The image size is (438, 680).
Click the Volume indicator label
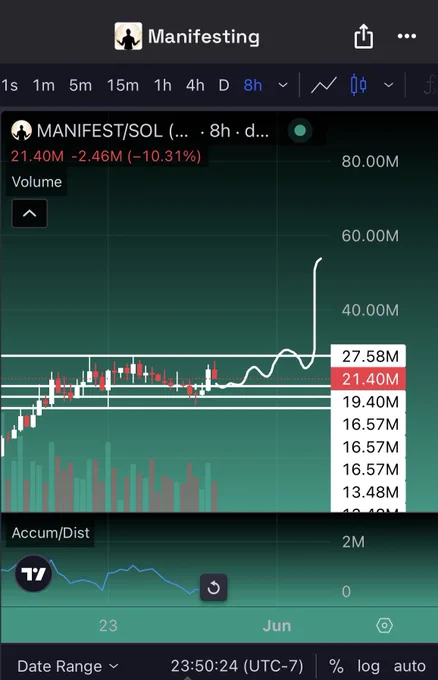[x=37, y=182]
